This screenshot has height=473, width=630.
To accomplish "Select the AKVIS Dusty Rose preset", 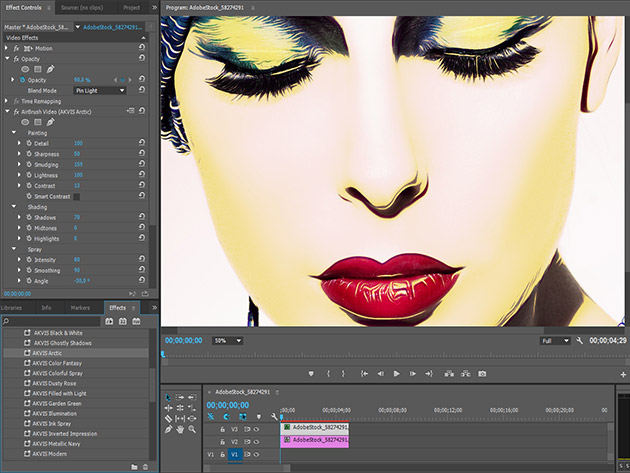I will (55, 382).
